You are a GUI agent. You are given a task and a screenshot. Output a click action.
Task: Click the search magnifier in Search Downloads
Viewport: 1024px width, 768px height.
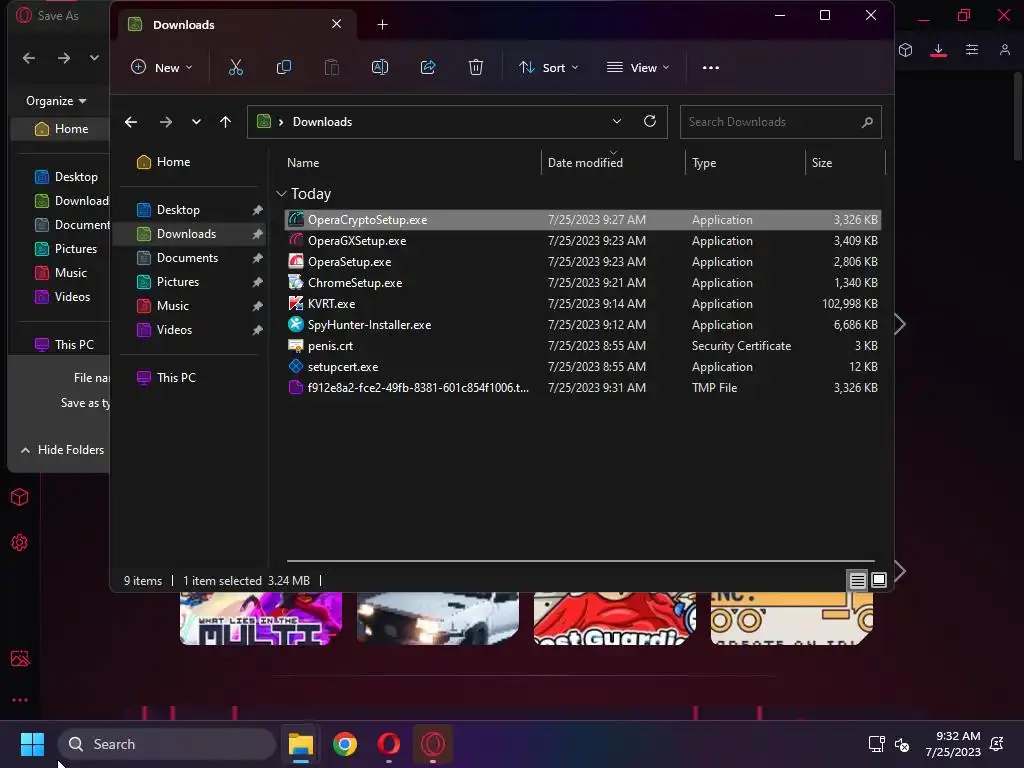867,122
